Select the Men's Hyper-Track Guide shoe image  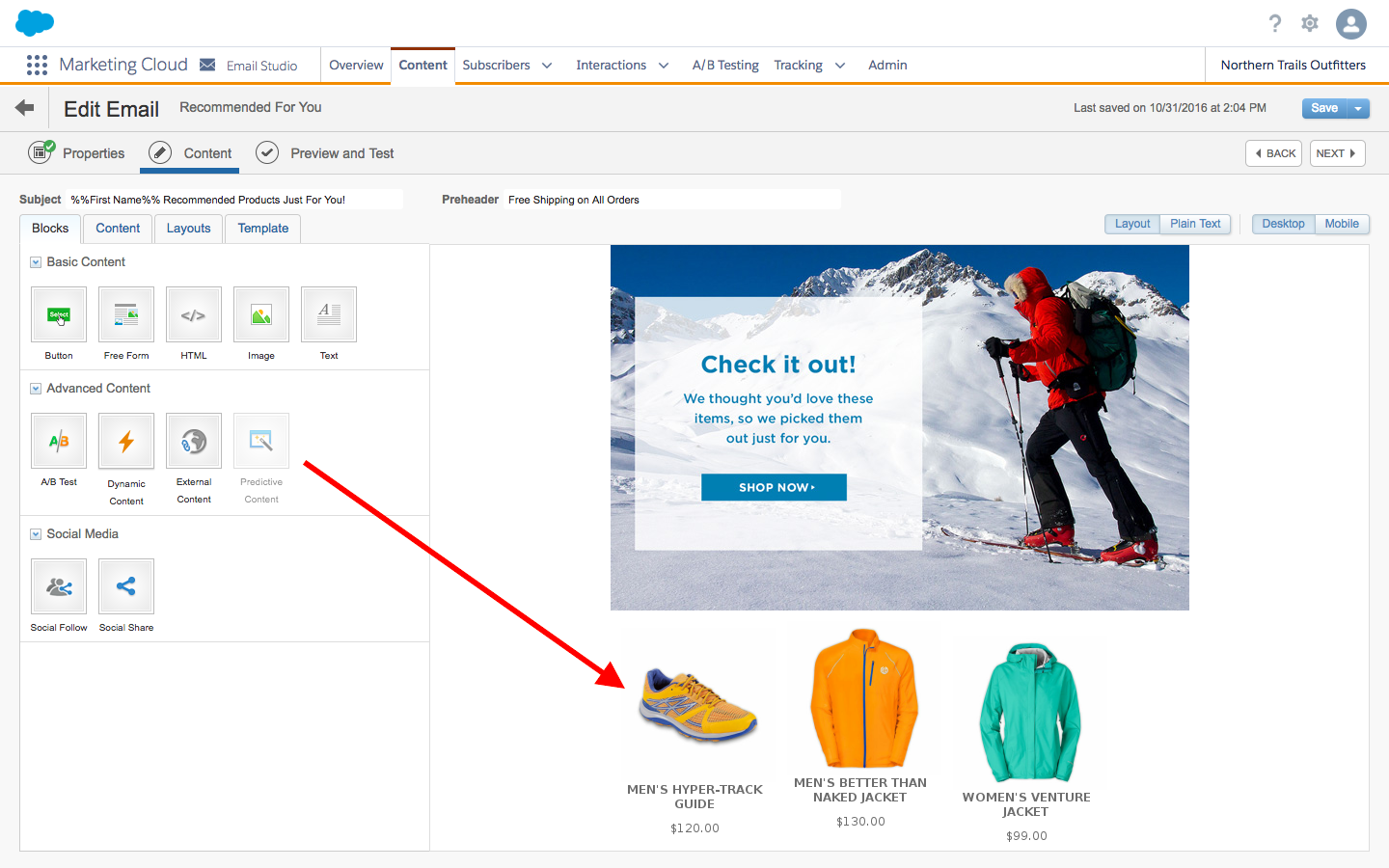tap(697, 705)
